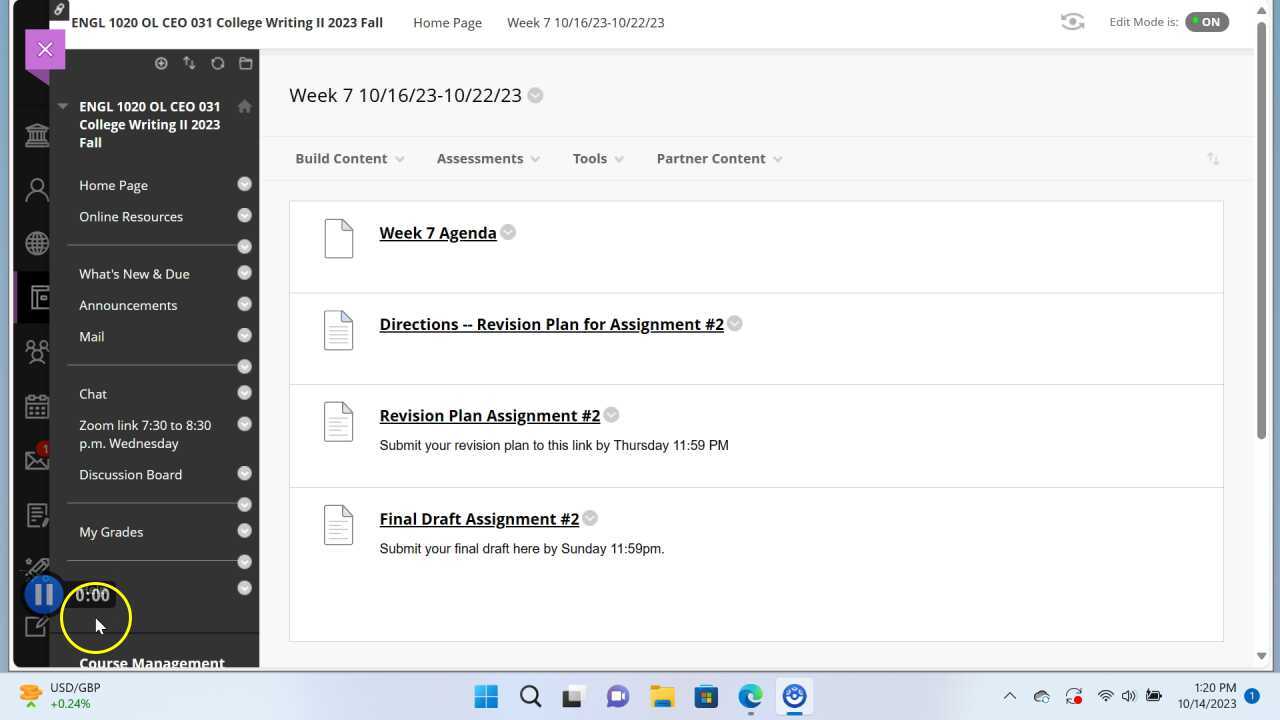This screenshot has height=720, width=1280.
Task: Close the purple X side panel button
Action: pyautogui.click(x=45, y=49)
